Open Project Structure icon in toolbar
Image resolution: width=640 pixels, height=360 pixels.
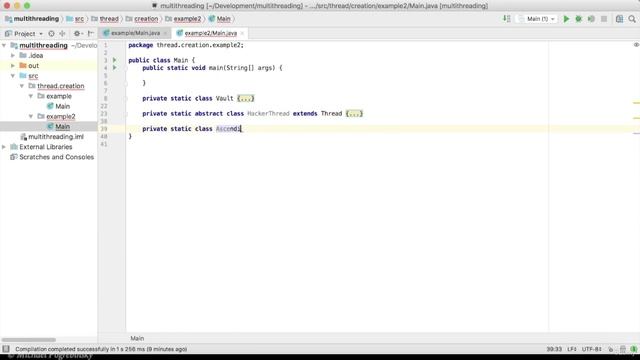click(x=619, y=19)
